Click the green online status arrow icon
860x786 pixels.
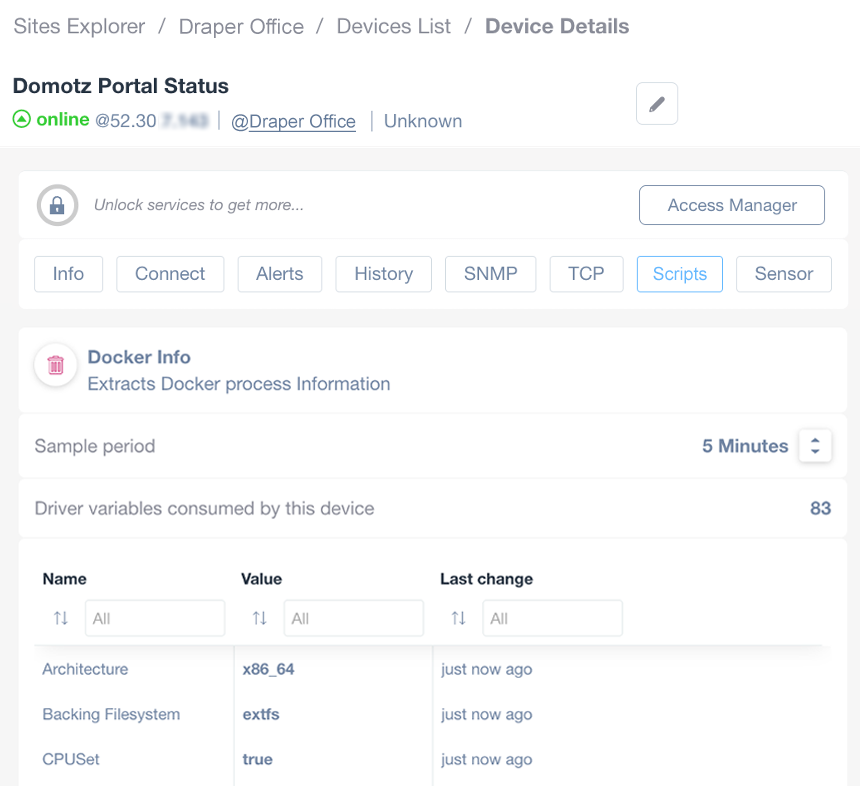click(x=21, y=119)
